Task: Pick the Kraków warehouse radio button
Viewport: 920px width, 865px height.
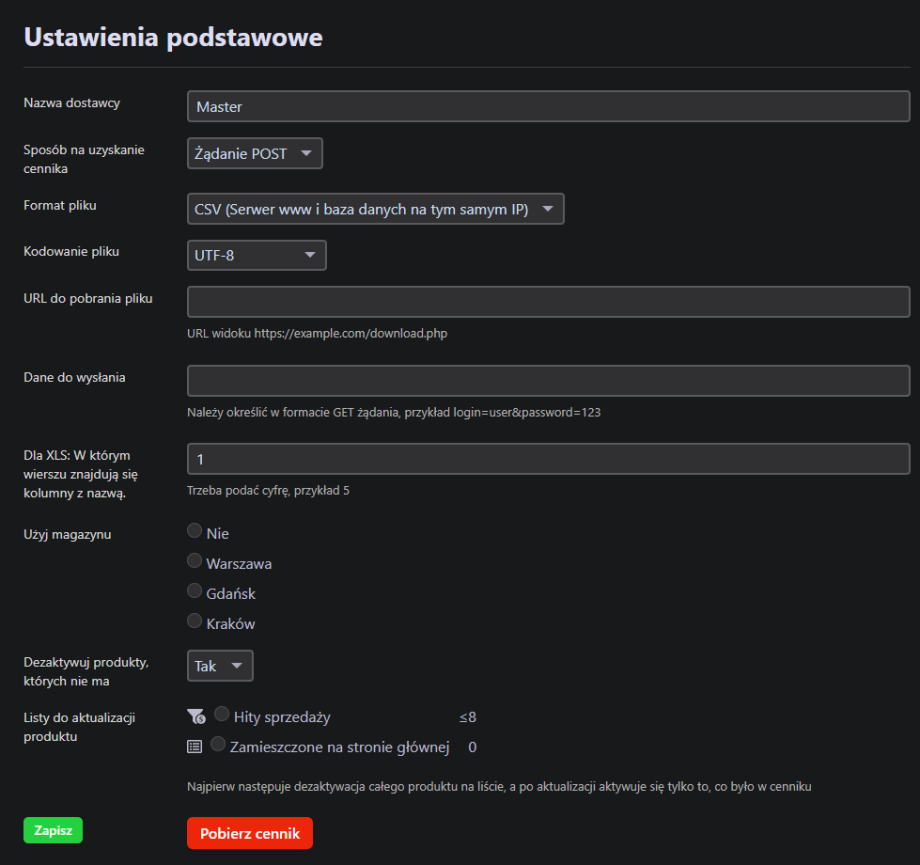Action: coord(195,622)
